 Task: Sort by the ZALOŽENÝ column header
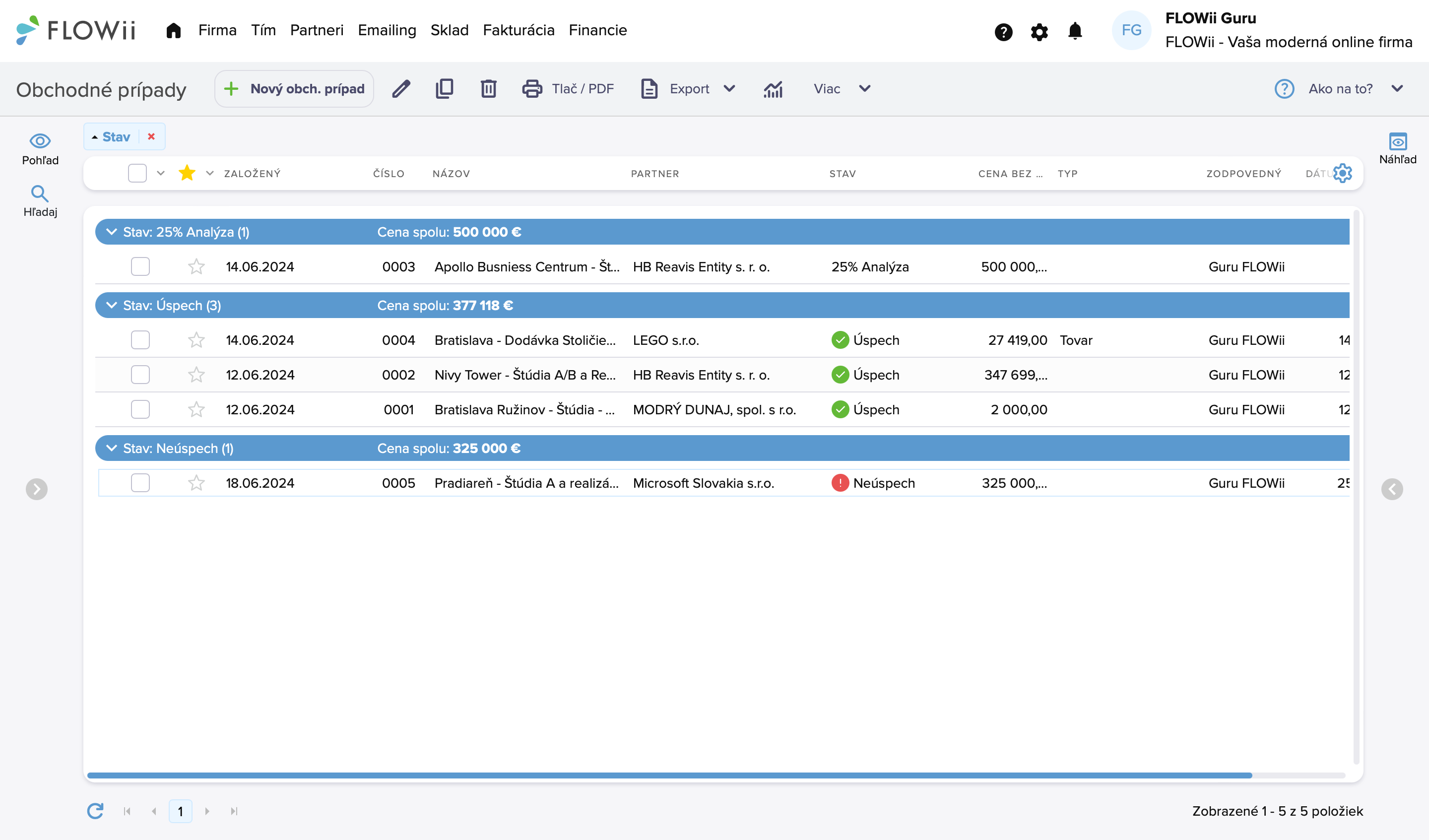(x=253, y=174)
